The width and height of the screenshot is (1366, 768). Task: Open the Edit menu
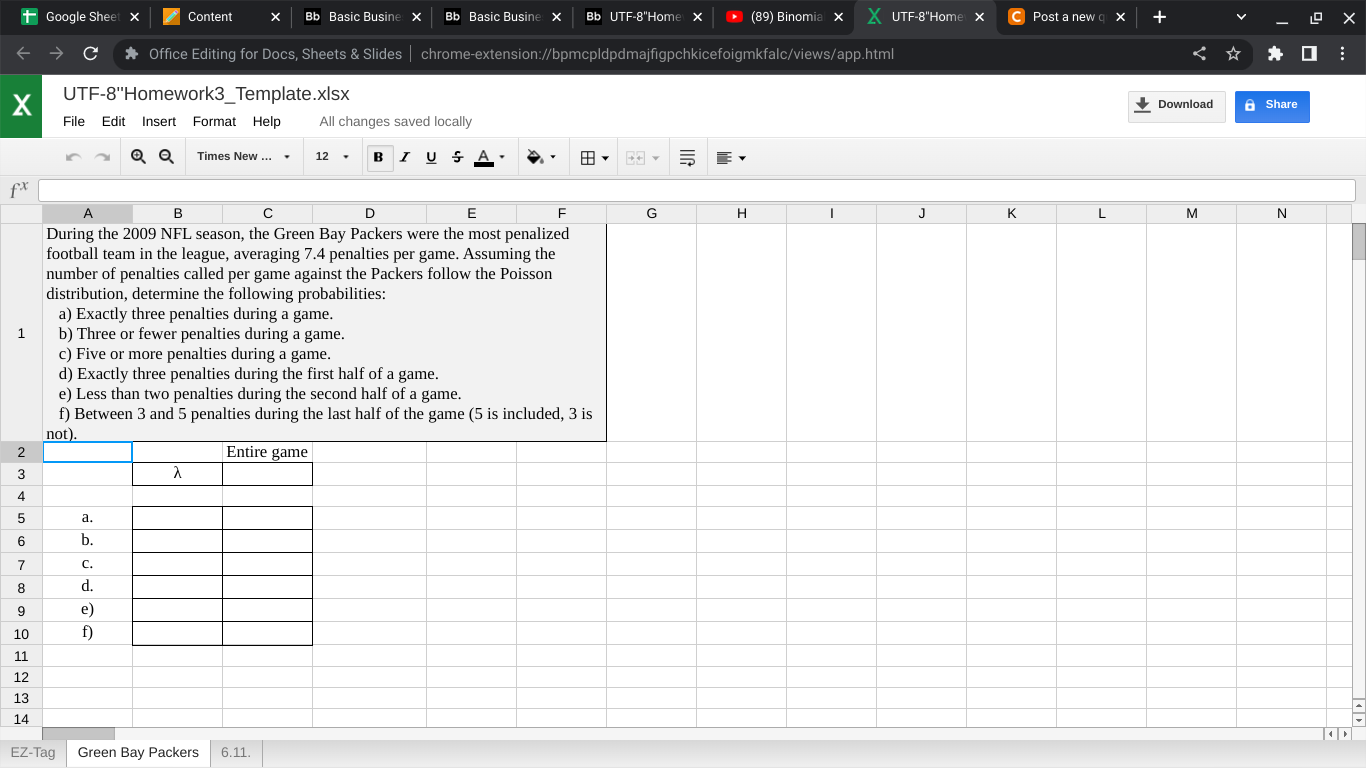(x=113, y=121)
